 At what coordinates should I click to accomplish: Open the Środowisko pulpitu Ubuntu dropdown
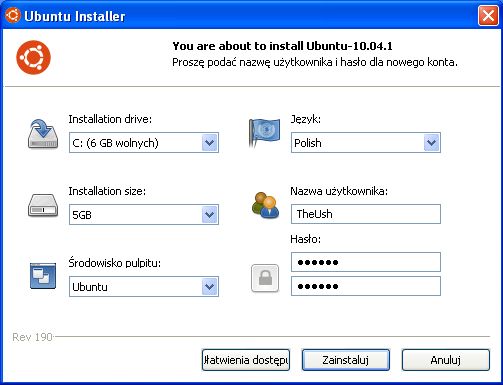144,287
